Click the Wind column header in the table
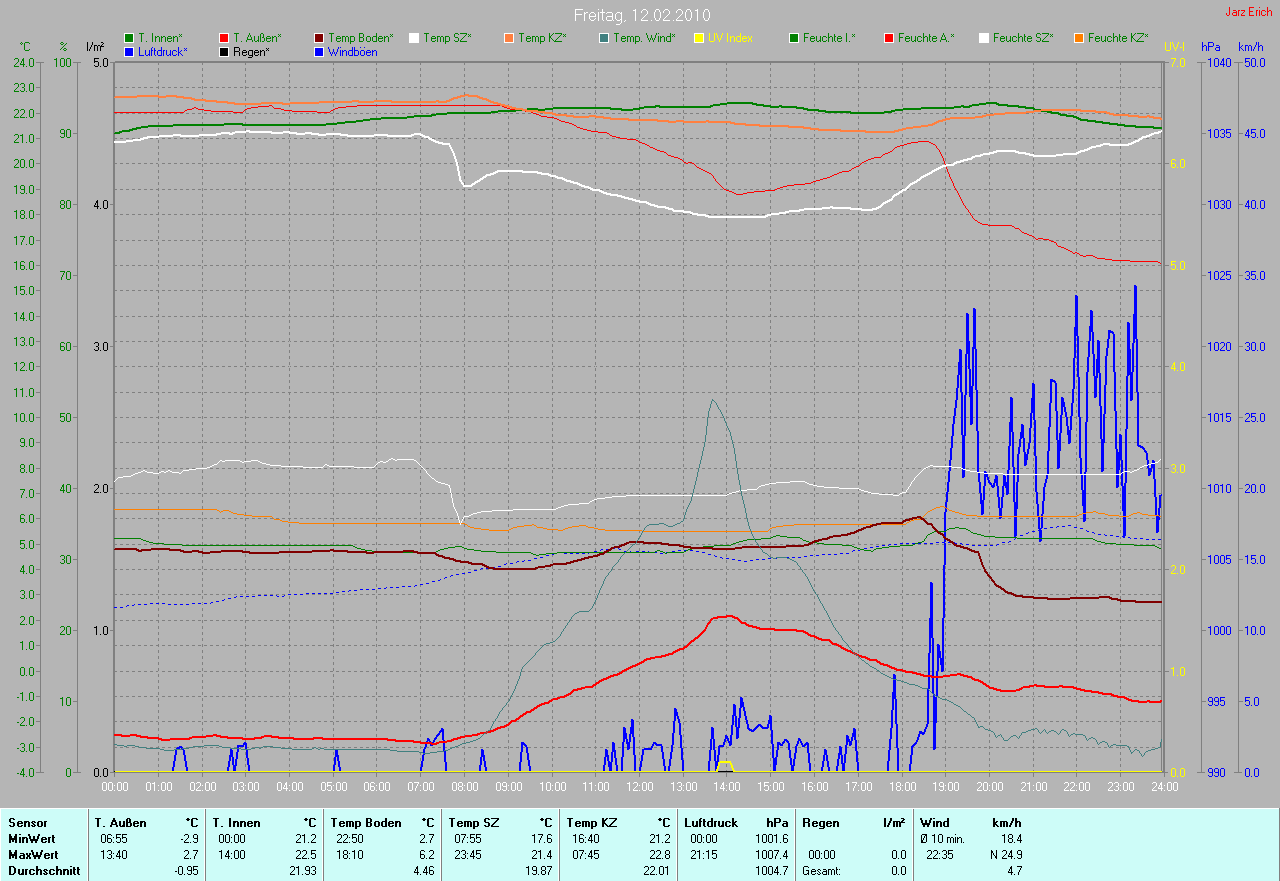 [935, 823]
